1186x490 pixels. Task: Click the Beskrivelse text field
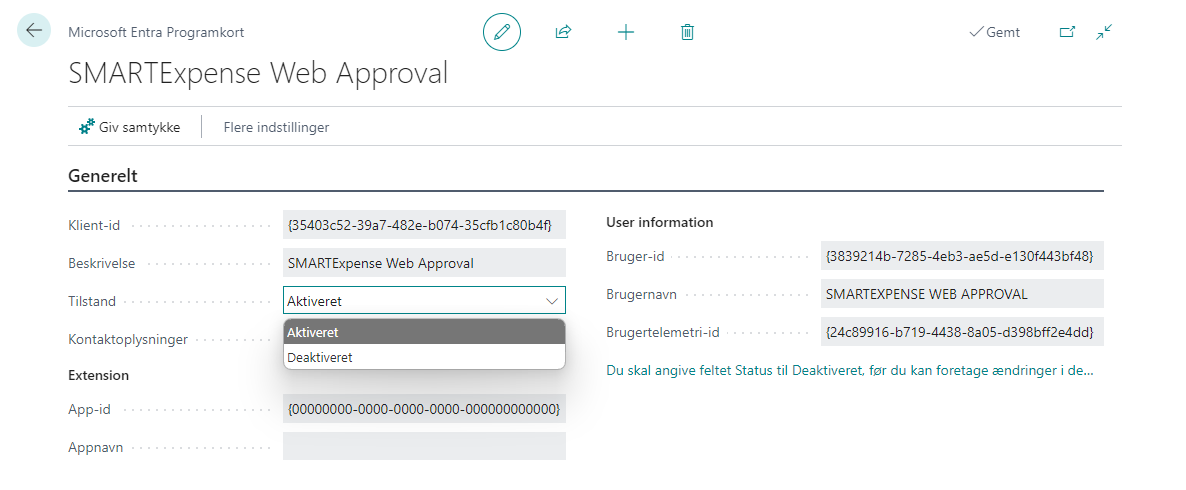pyautogui.click(x=424, y=263)
